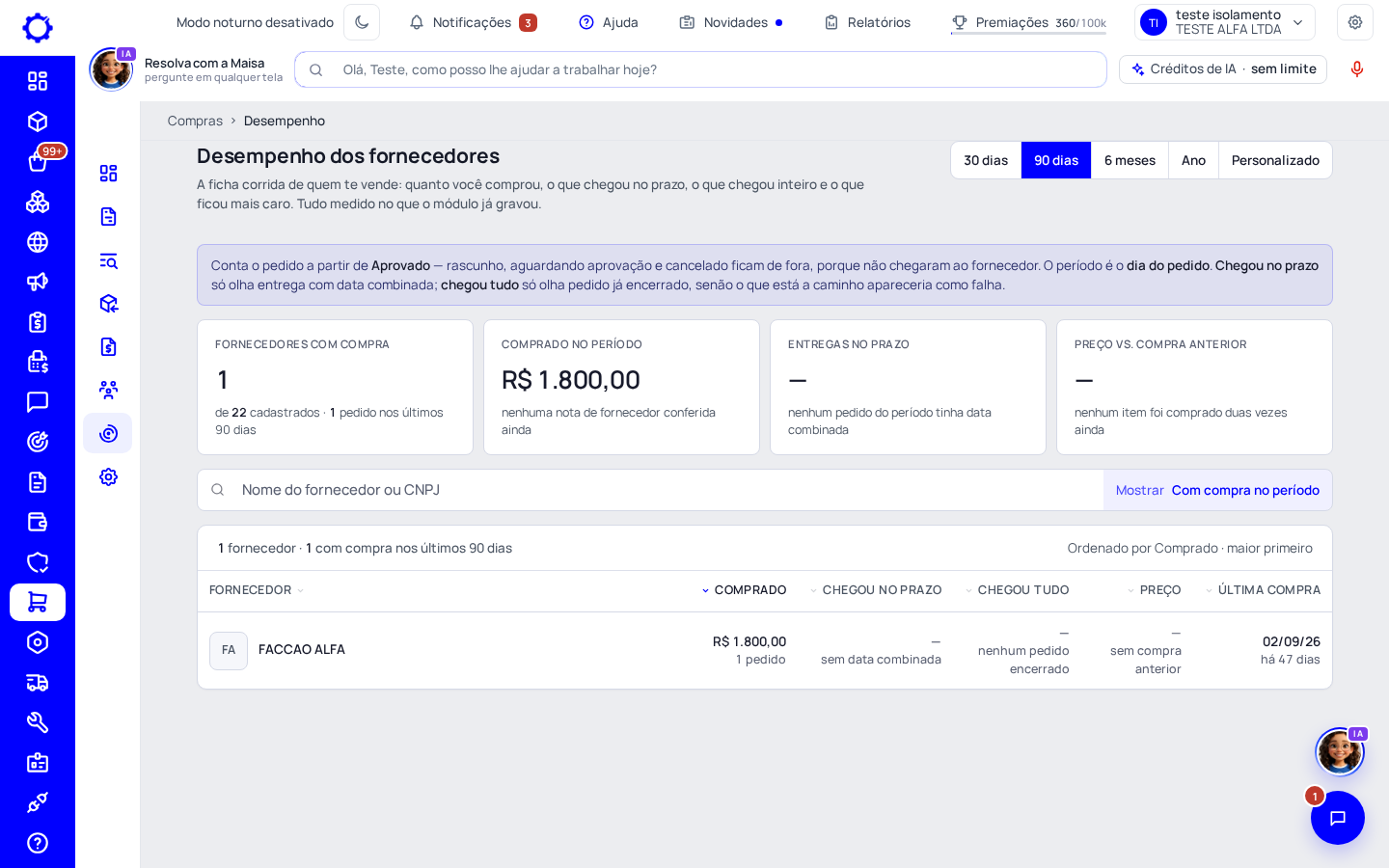This screenshot has width=1389, height=868.
Task: Select the 90 dias period
Action: [1056, 160]
